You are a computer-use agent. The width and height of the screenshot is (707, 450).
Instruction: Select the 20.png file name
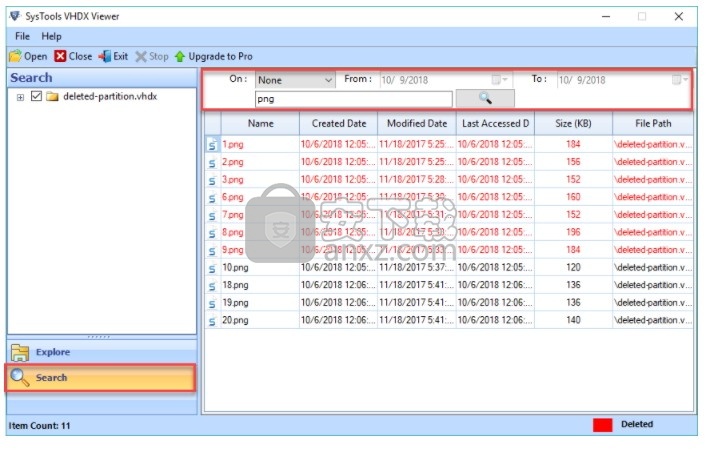235,321
